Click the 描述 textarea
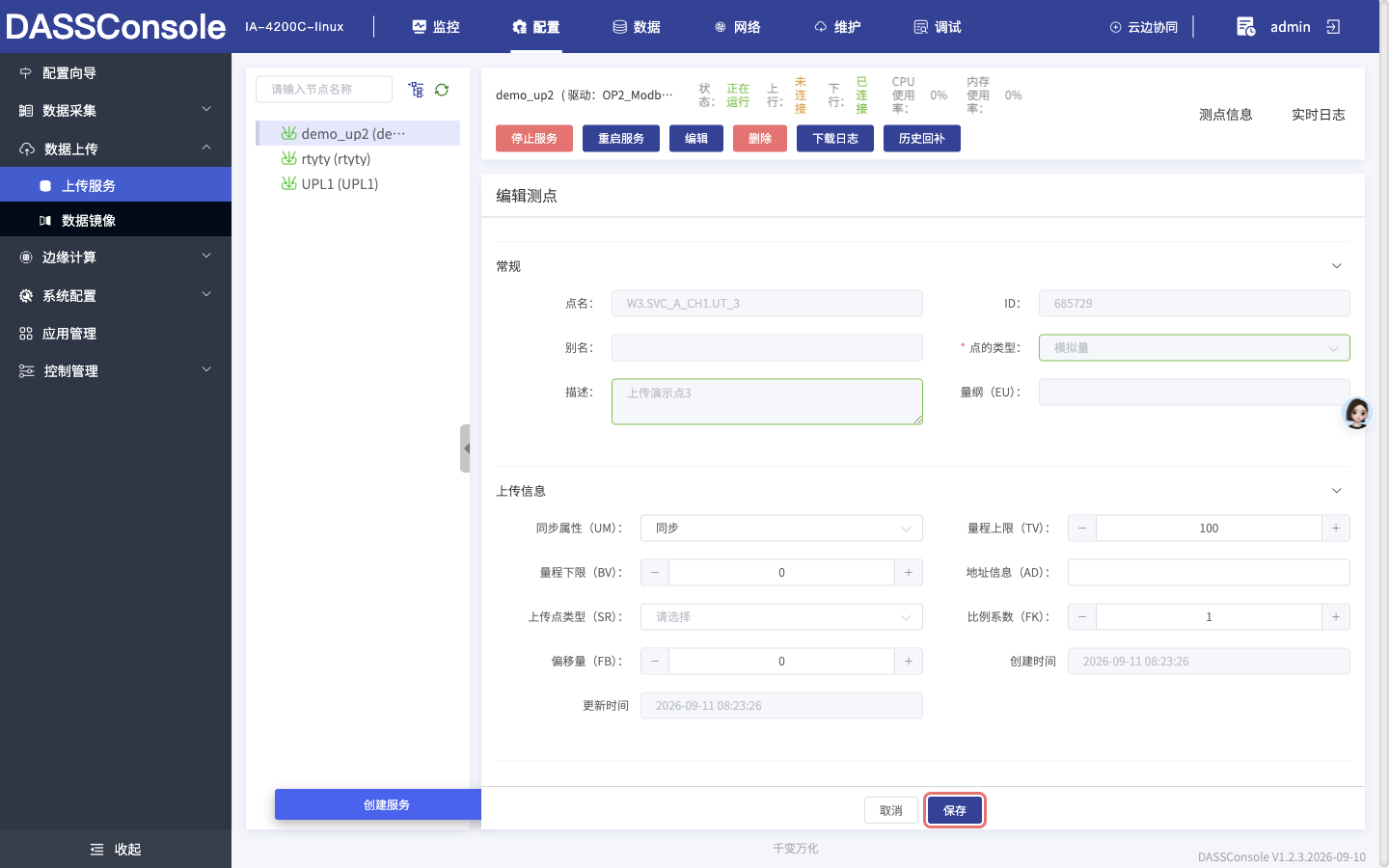This screenshot has width=1389, height=868. (x=767, y=401)
